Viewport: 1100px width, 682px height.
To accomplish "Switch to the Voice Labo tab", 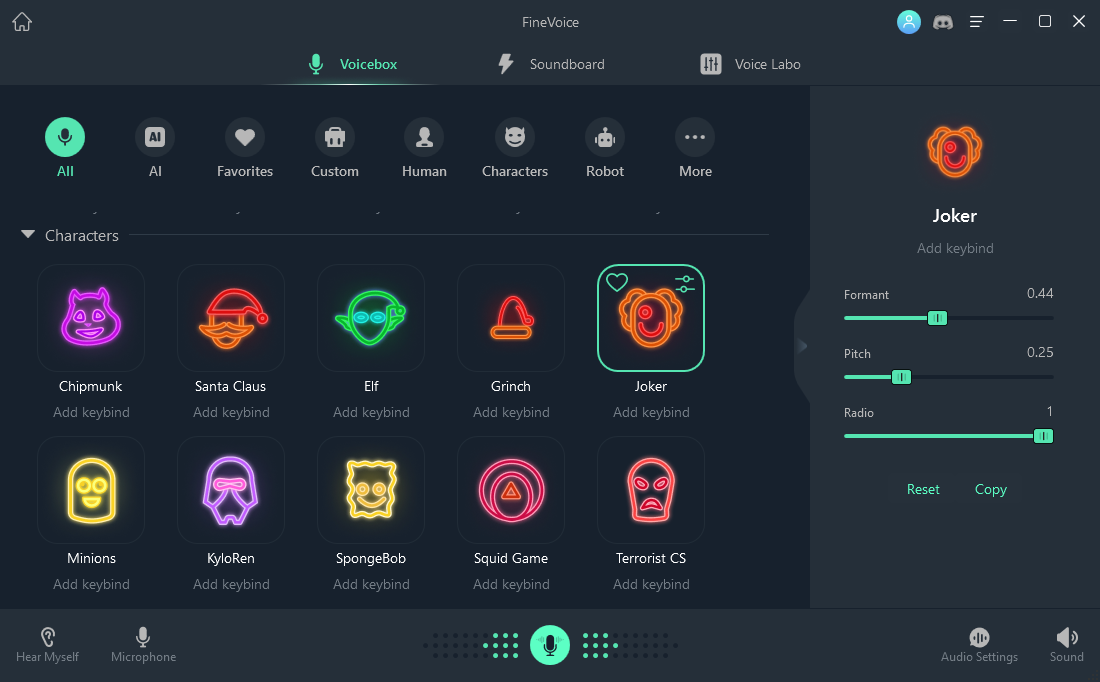I will pyautogui.click(x=750, y=64).
